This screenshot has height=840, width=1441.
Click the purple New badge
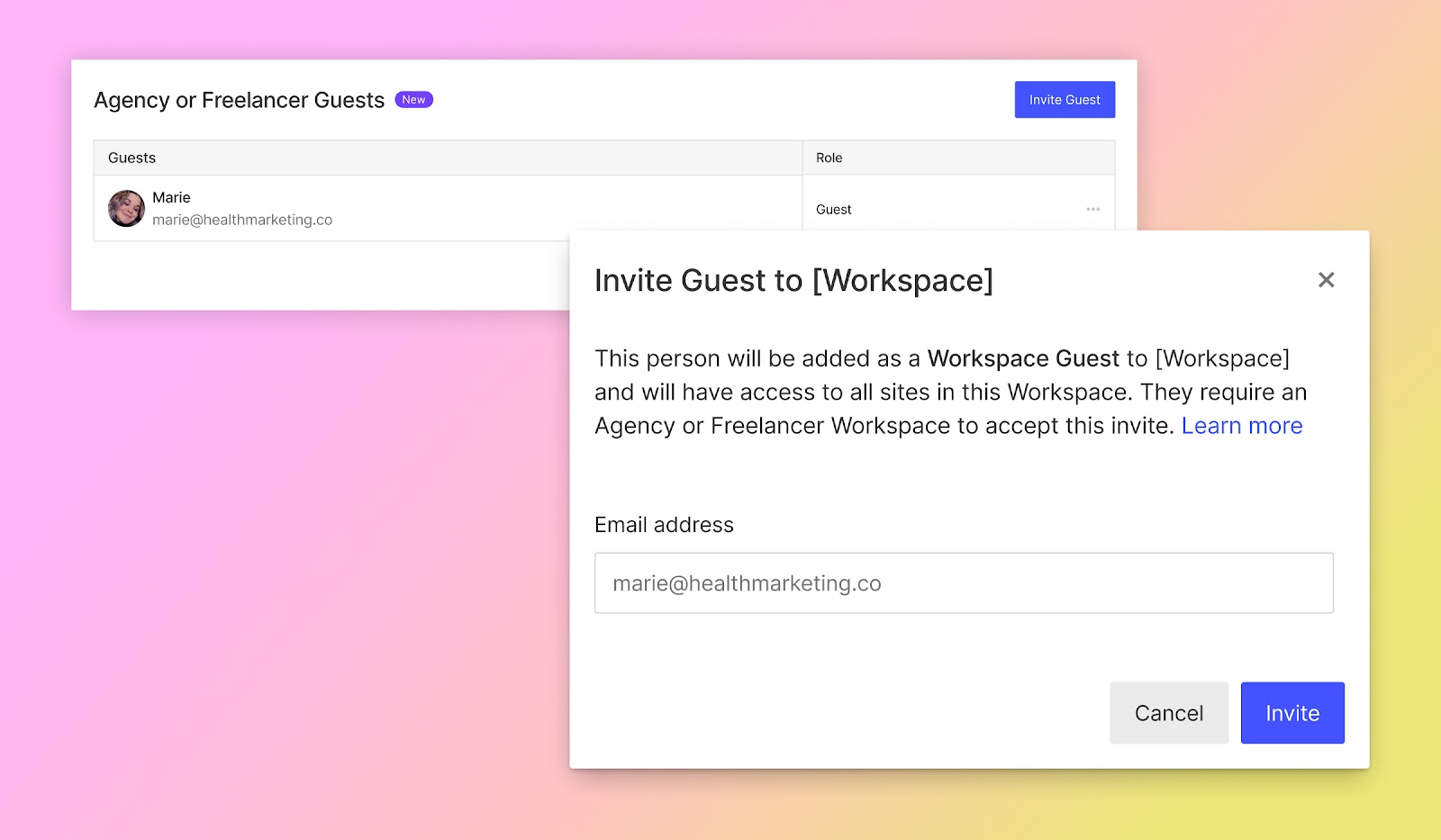click(413, 100)
